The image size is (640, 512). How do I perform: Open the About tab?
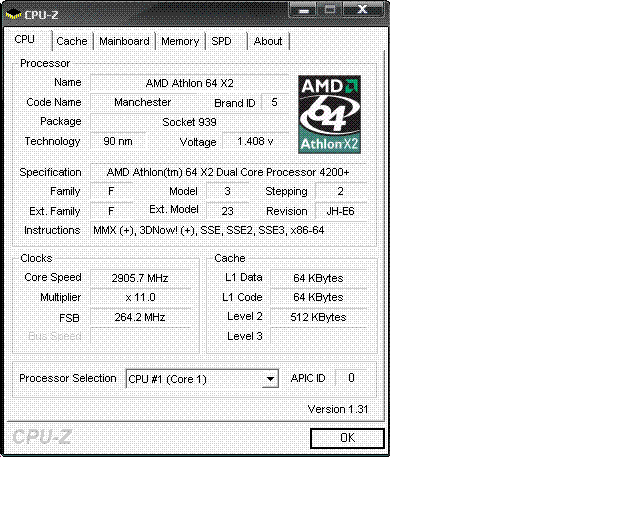point(268,41)
